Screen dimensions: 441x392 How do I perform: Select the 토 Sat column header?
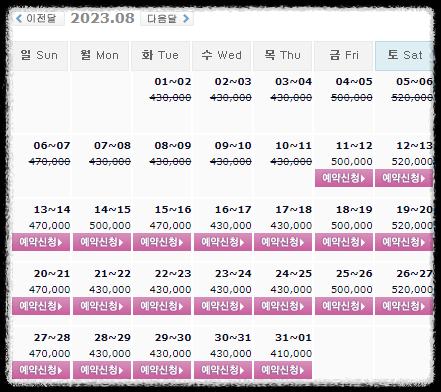coord(404,56)
